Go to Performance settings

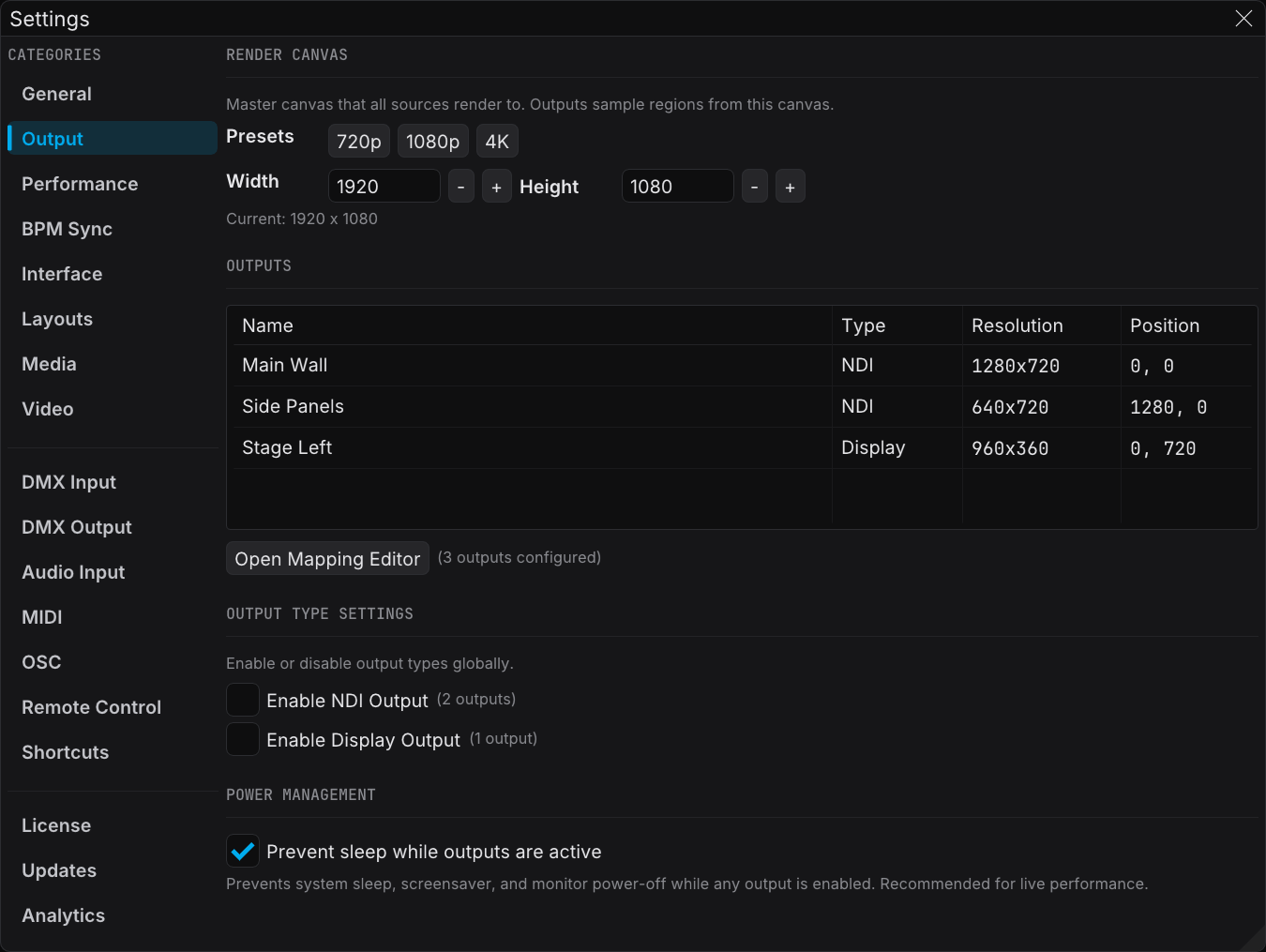pos(113,184)
